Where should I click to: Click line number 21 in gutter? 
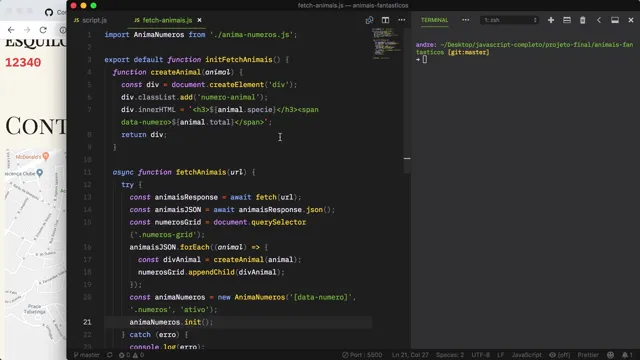click(x=87, y=322)
